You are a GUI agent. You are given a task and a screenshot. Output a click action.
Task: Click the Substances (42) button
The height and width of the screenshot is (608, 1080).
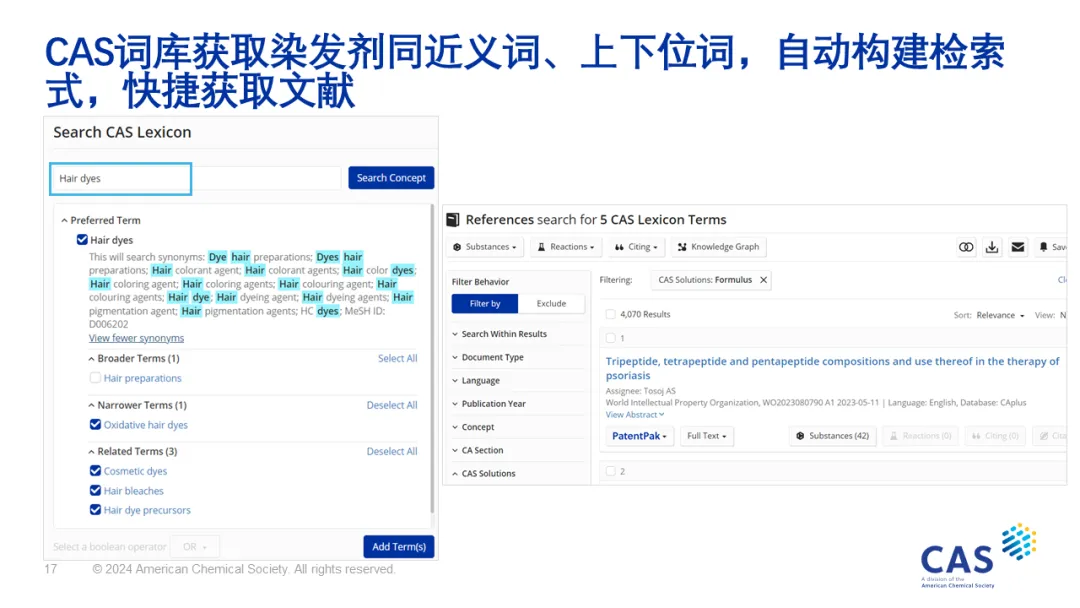[832, 436]
